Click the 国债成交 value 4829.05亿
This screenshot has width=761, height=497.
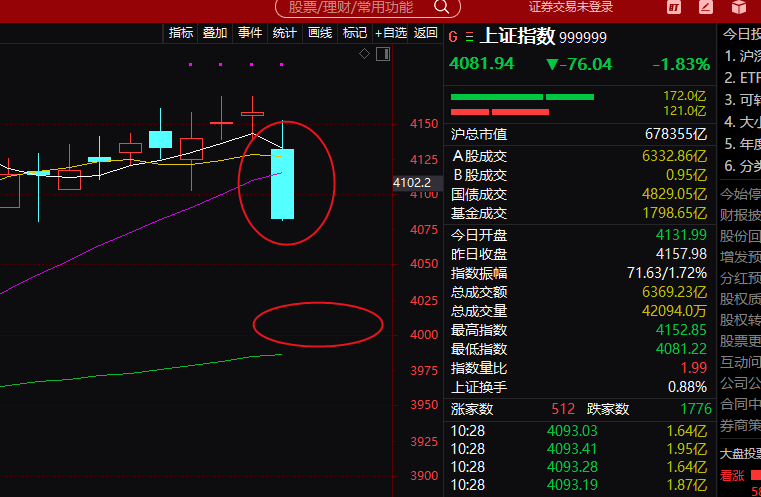675,194
